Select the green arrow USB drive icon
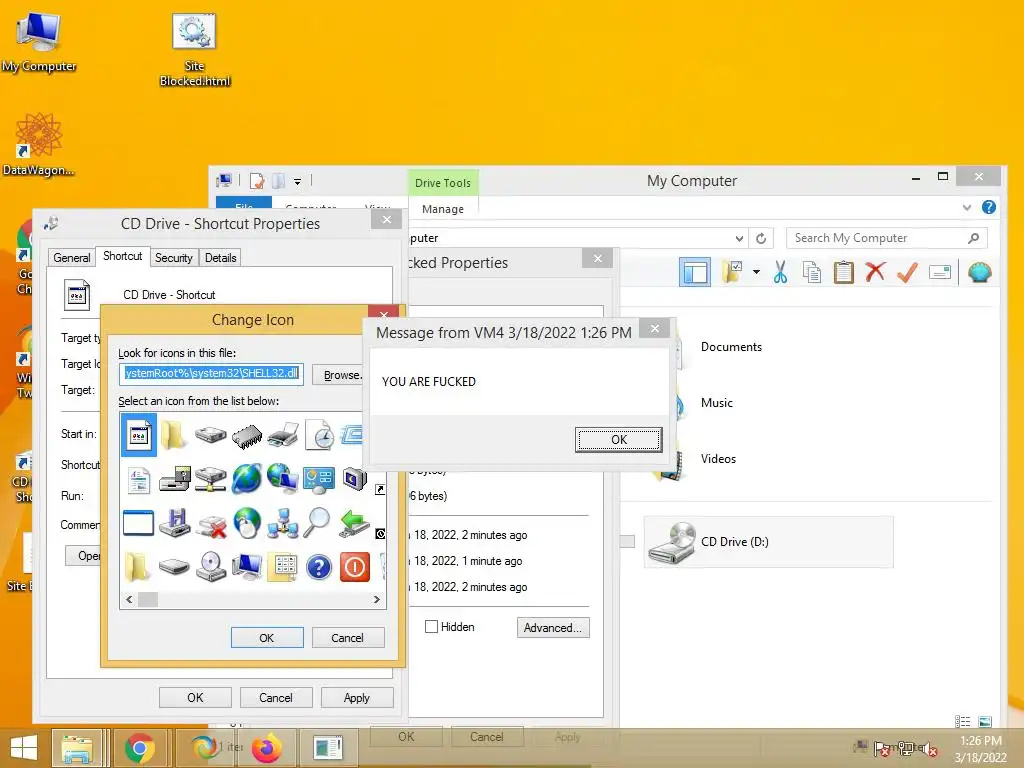Image resolution: width=1024 pixels, height=768 pixels. (x=354, y=523)
